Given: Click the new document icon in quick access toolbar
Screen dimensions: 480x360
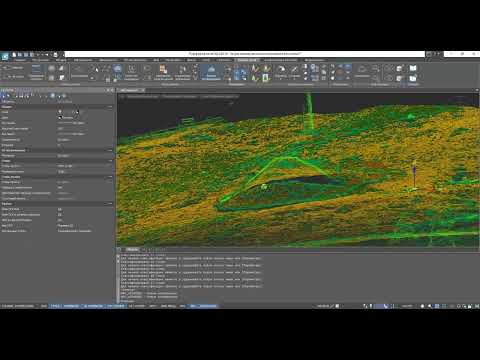Looking at the screenshot, I should [x=14, y=54].
